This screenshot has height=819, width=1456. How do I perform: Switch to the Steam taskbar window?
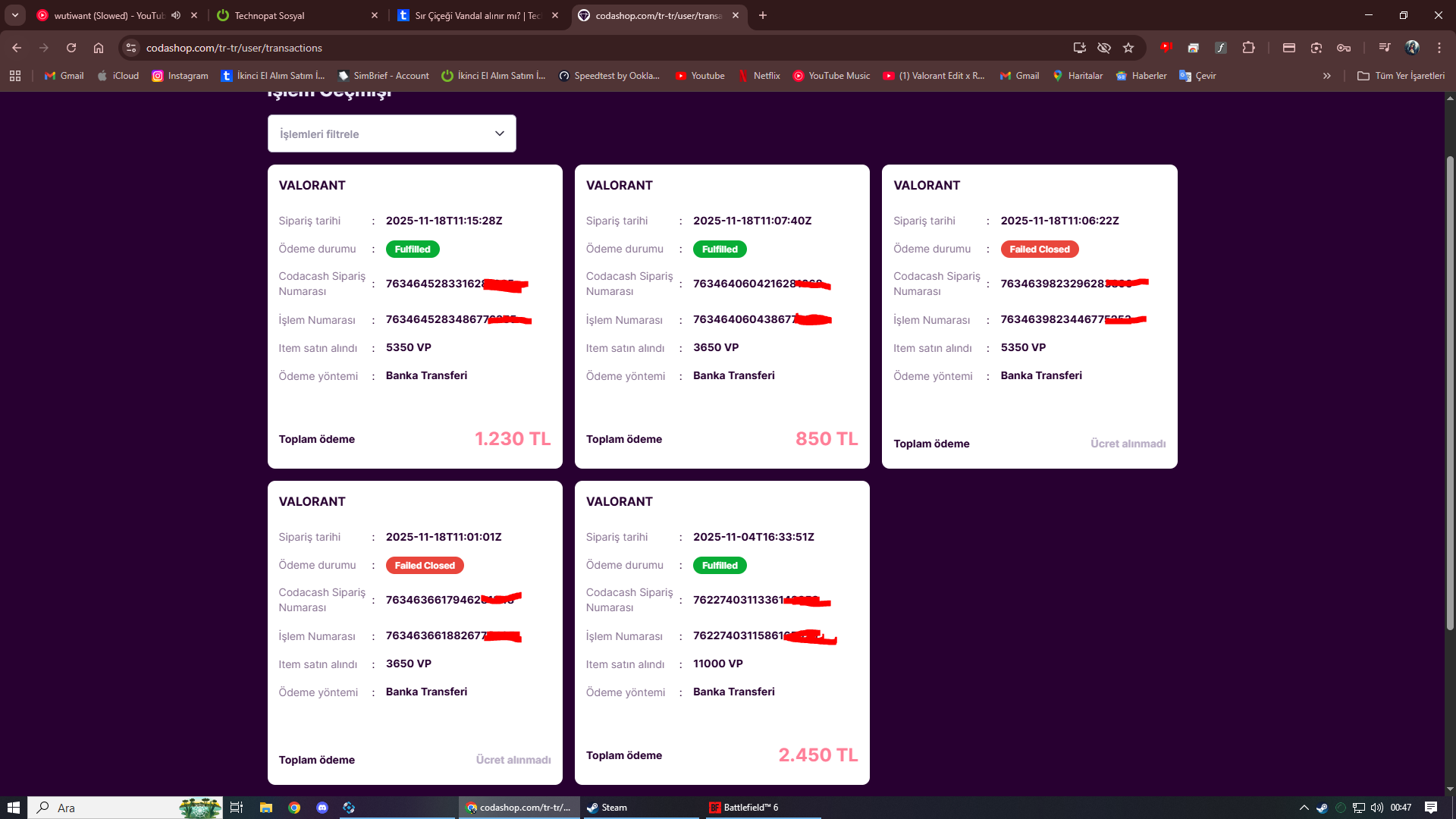(640, 808)
